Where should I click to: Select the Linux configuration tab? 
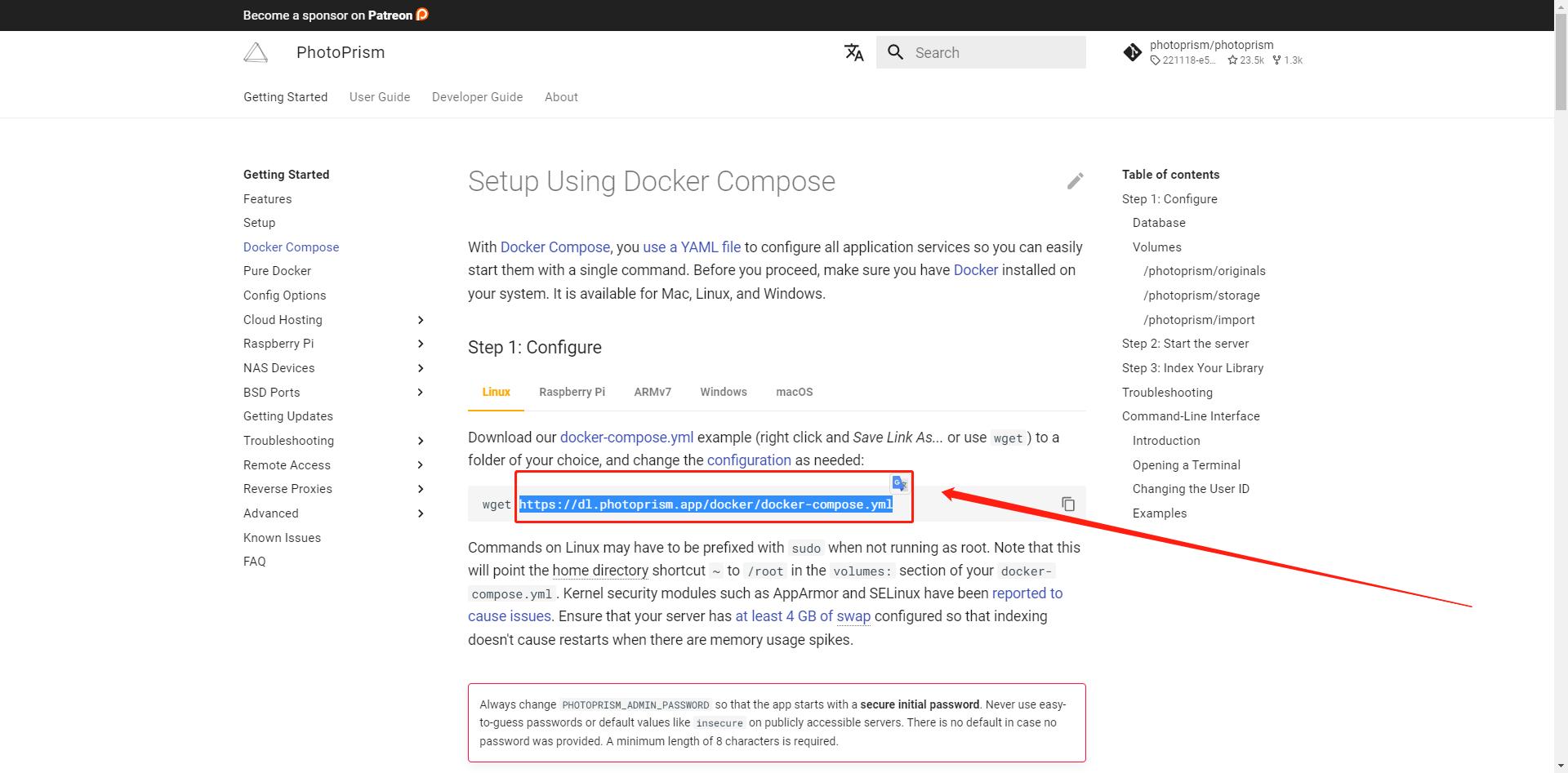pos(496,392)
